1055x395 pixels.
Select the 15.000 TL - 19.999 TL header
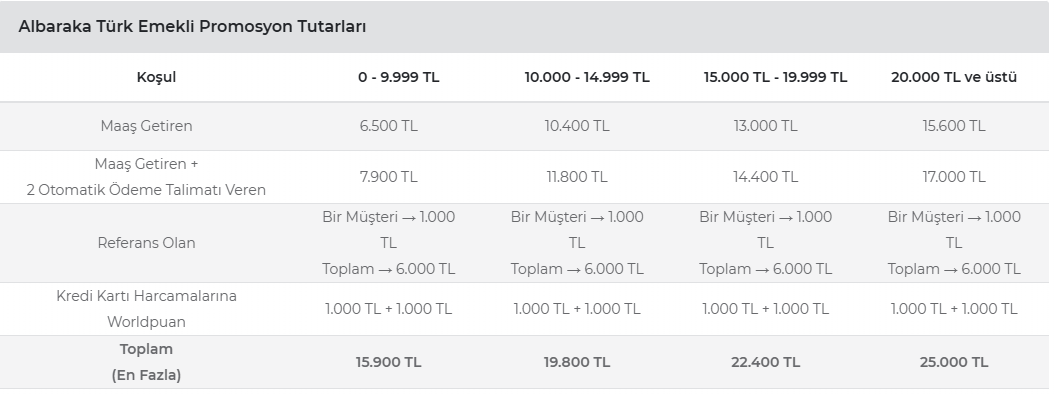pyautogui.click(x=775, y=77)
